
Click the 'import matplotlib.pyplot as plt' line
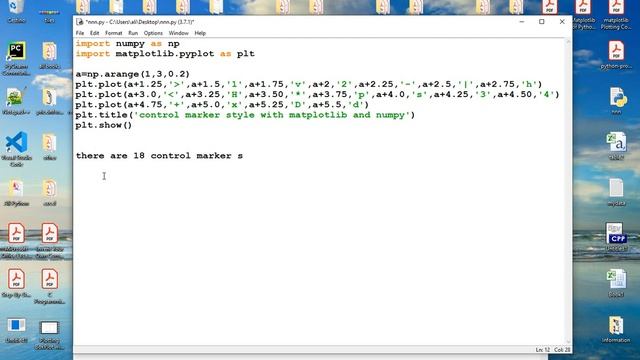pyautogui.click(x=165, y=53)
